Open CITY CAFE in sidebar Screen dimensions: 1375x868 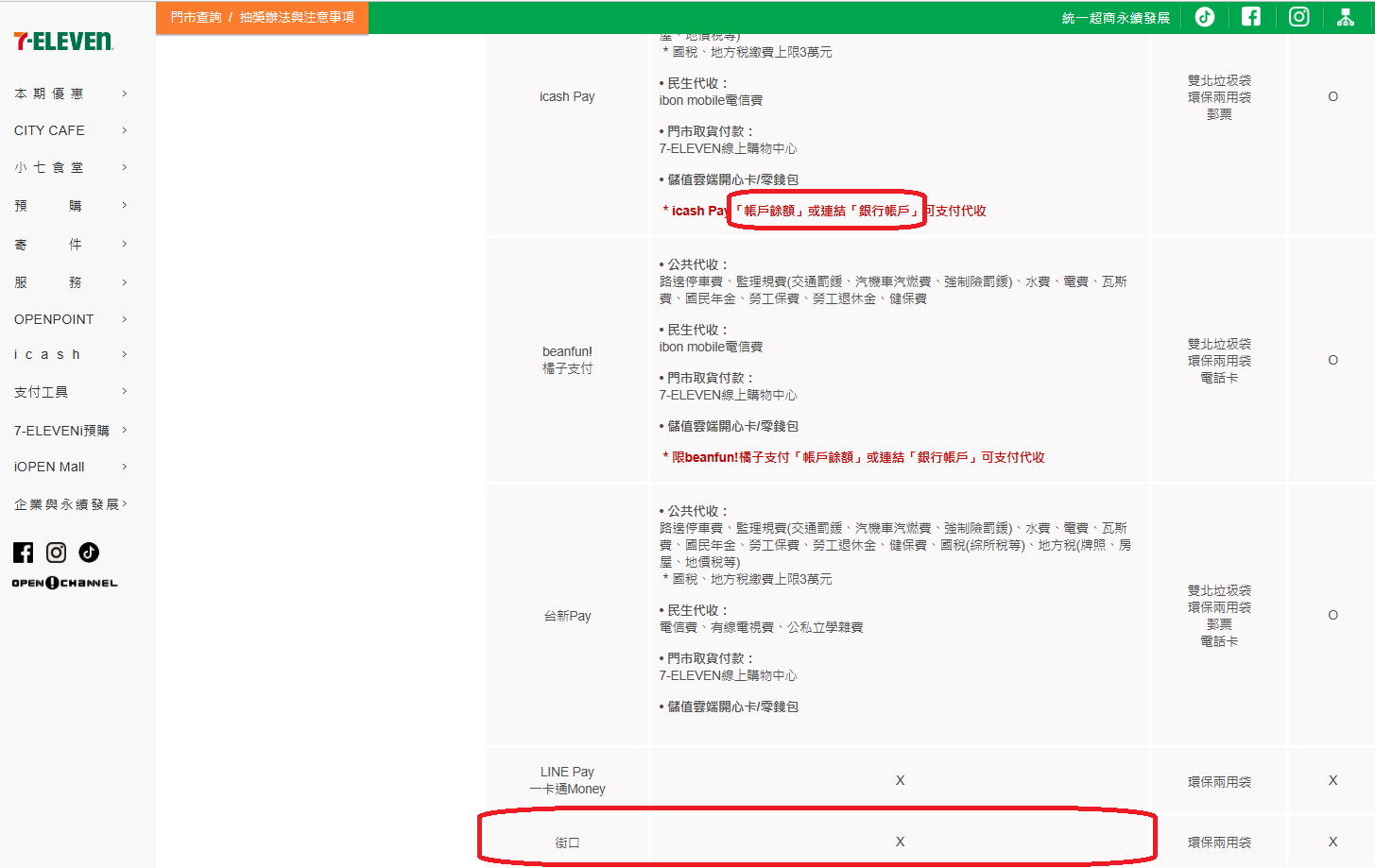coord(49,130)
